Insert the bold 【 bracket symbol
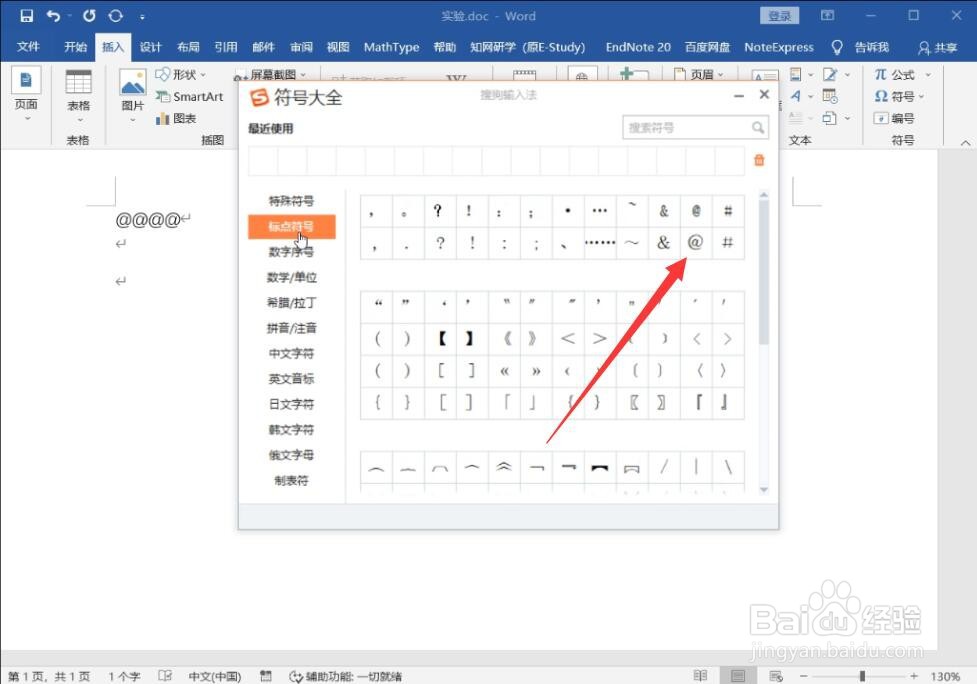Viewport: 977px width, 684px height. [x=441, y=338]
